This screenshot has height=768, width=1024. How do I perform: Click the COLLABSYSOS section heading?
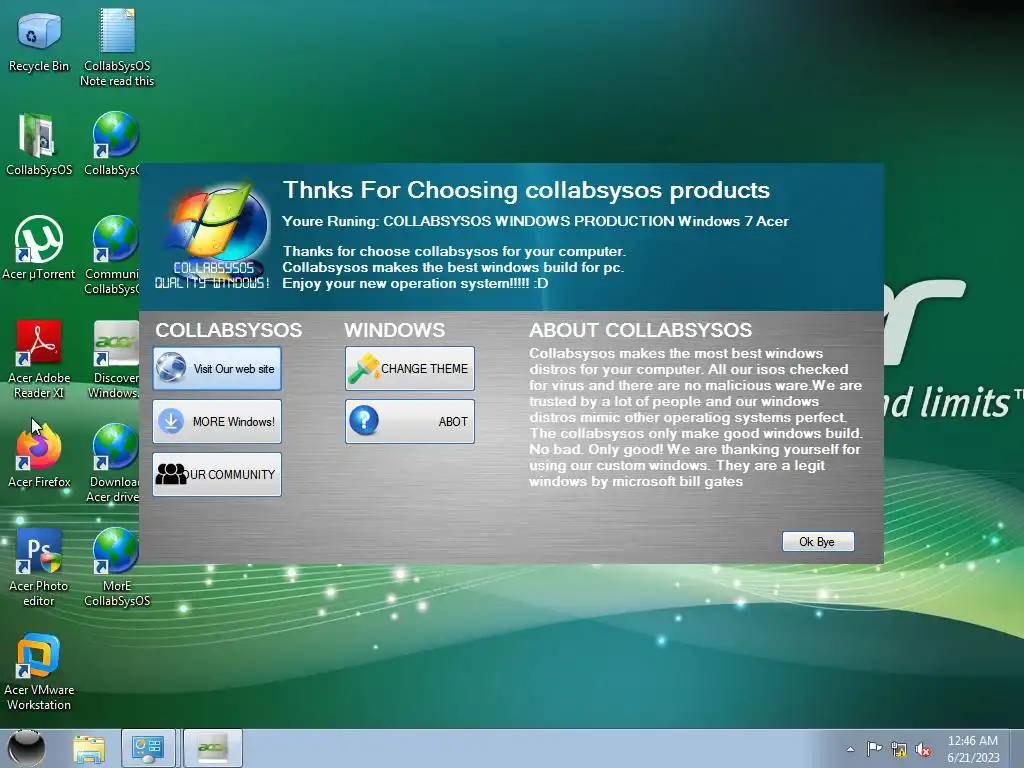(229, 330)
